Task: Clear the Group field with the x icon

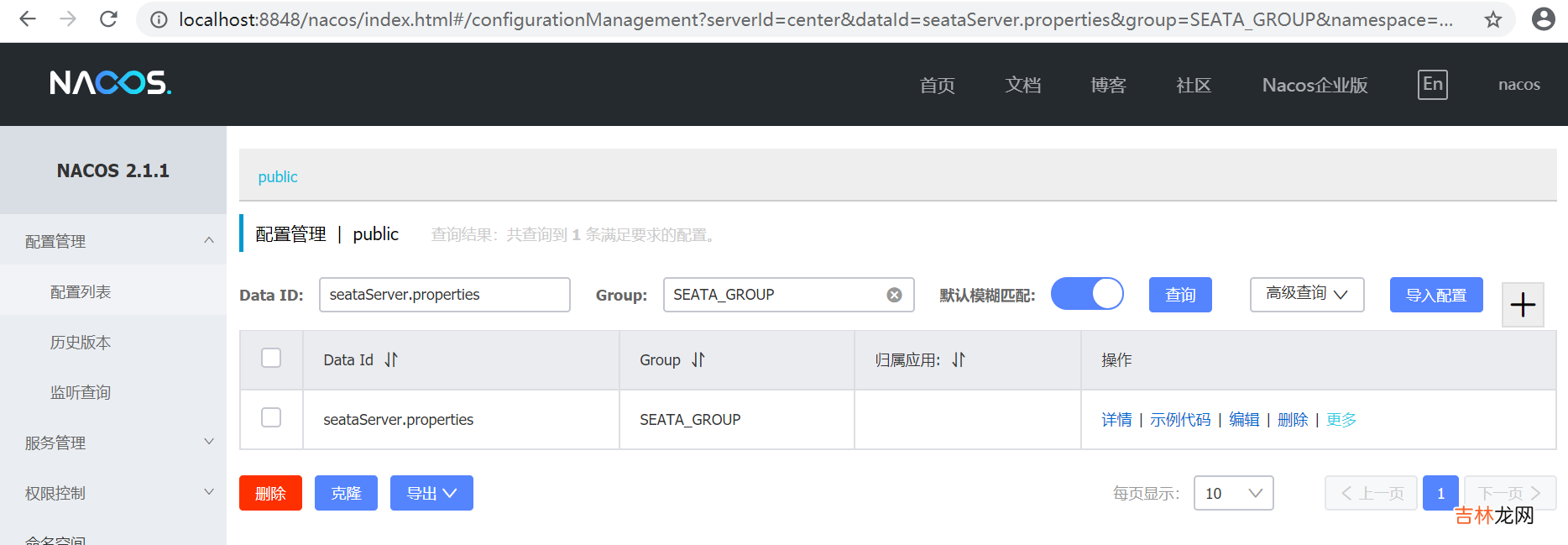Action: (894, 295)
